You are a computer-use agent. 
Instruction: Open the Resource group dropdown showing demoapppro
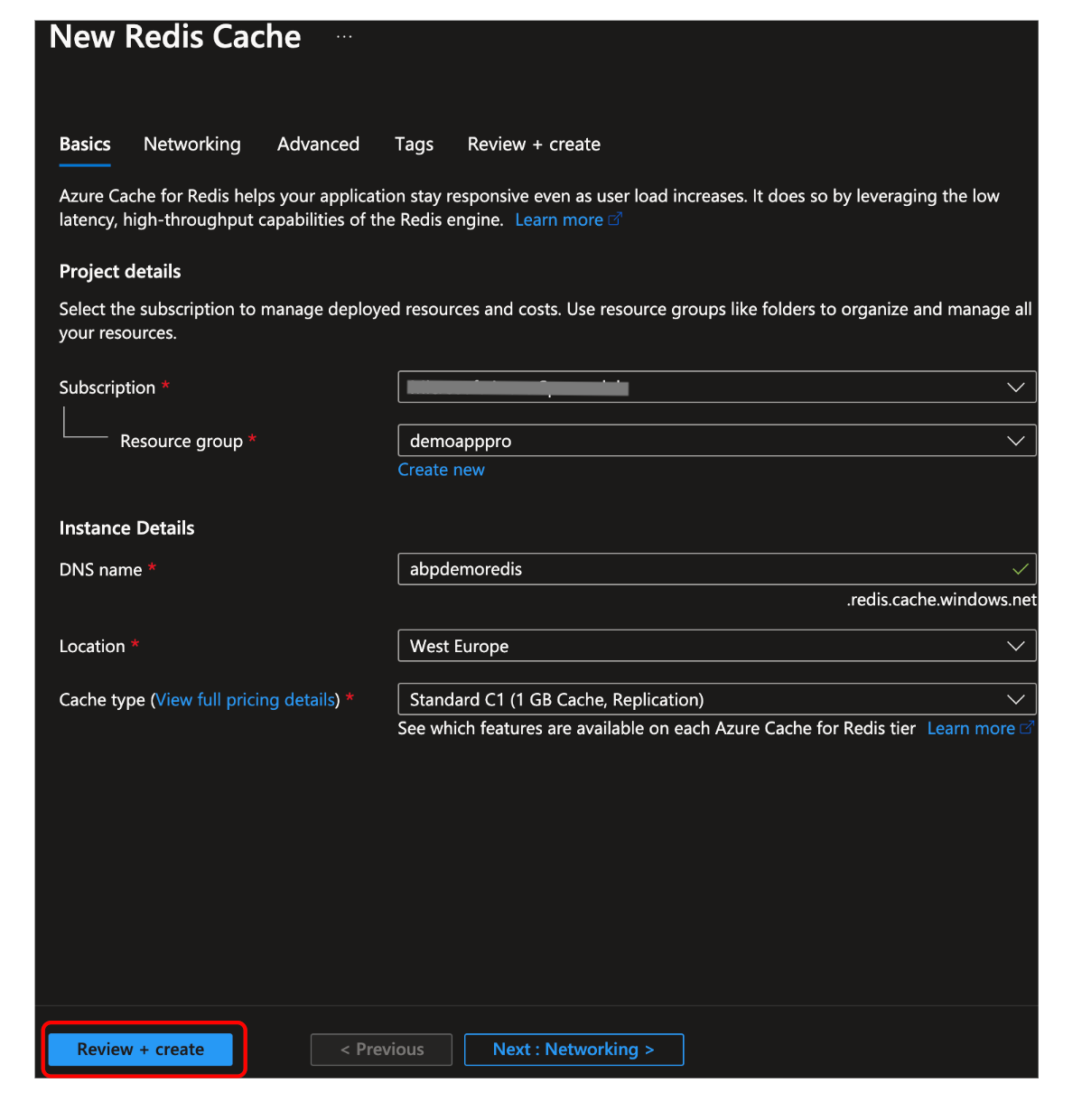pyautogui.click(x=717, y=441)
